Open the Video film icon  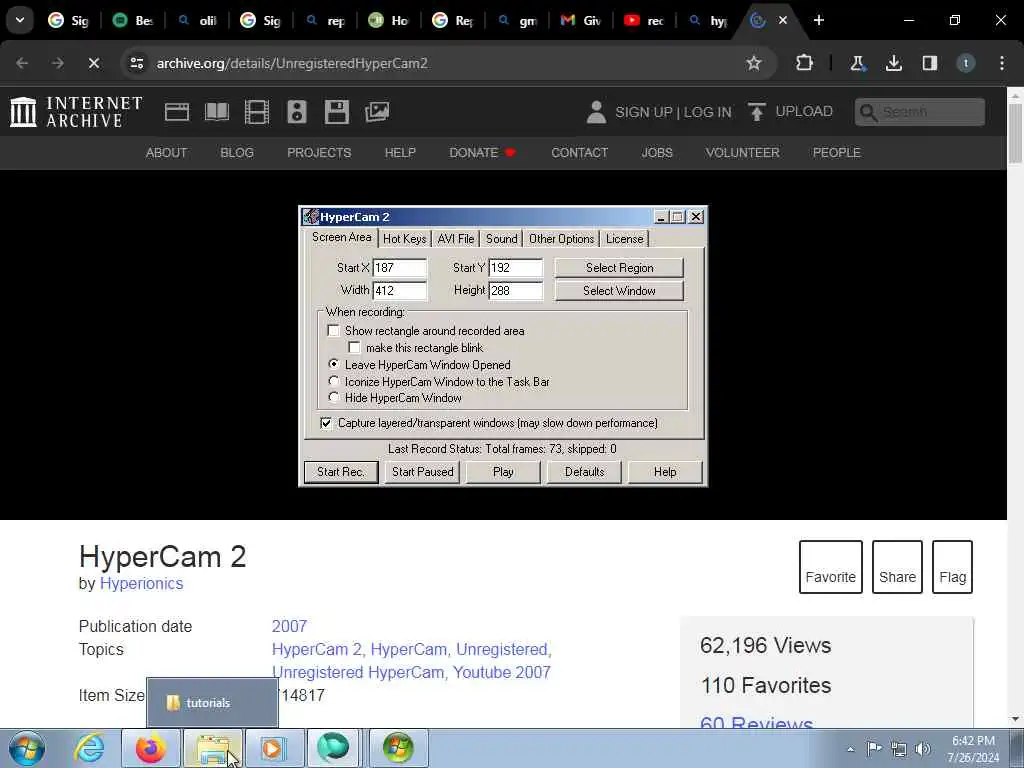(257, 112)
